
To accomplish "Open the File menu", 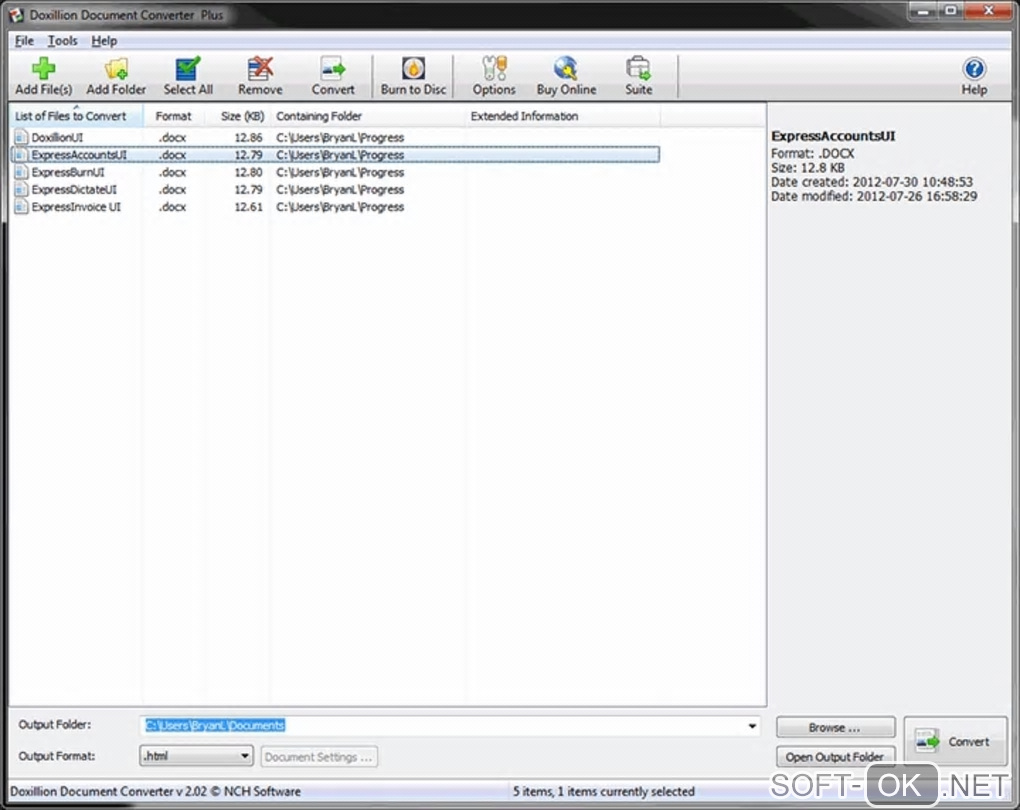I will pos(24,41).
